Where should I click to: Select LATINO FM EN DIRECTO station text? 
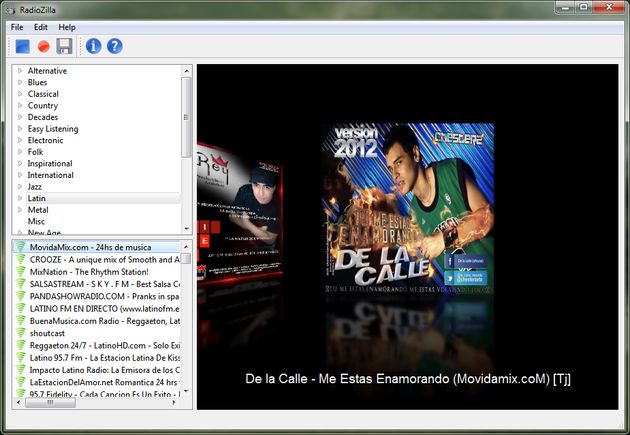(x=104, y=308)
